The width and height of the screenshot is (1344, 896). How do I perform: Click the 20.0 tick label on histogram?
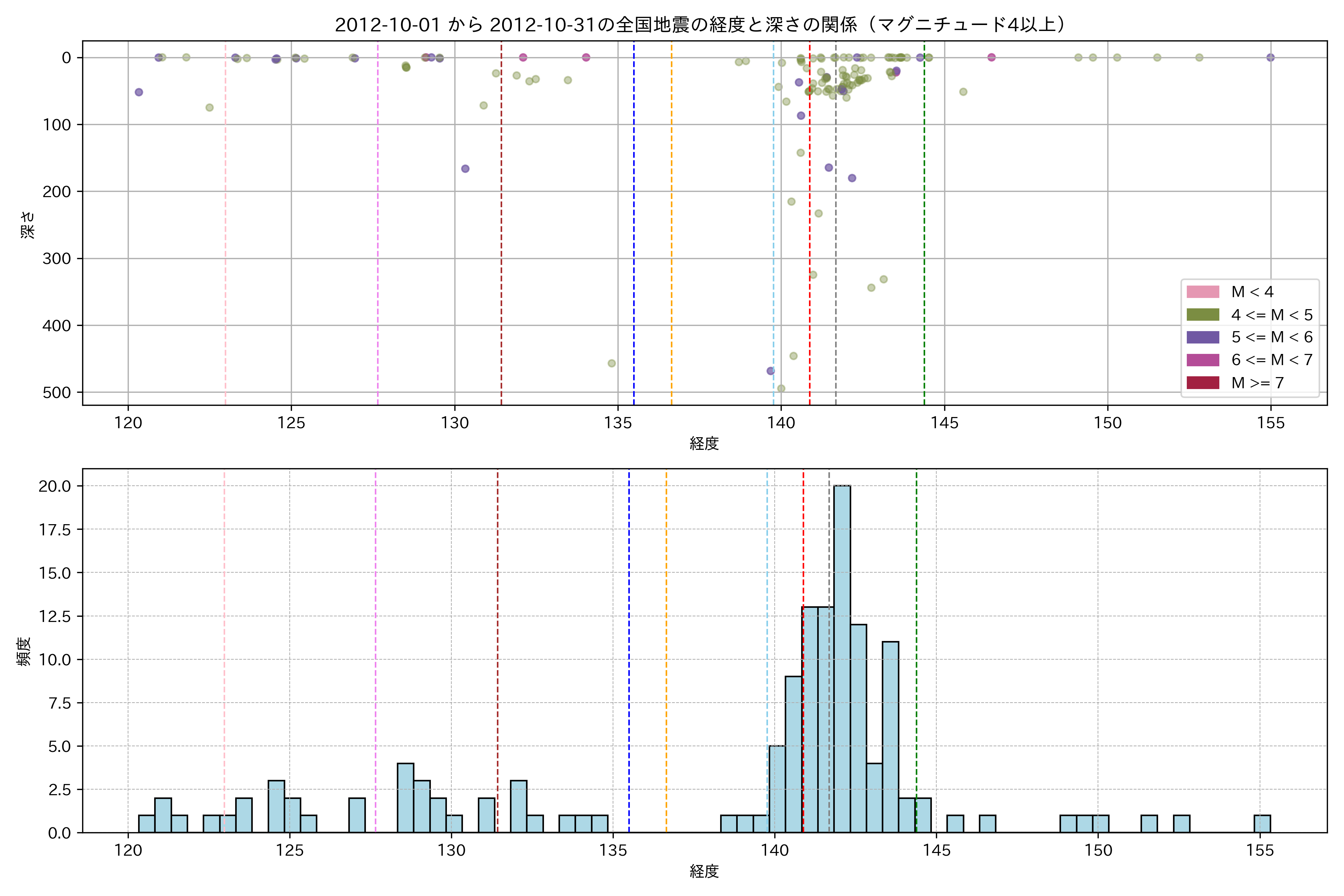point(54,486)
